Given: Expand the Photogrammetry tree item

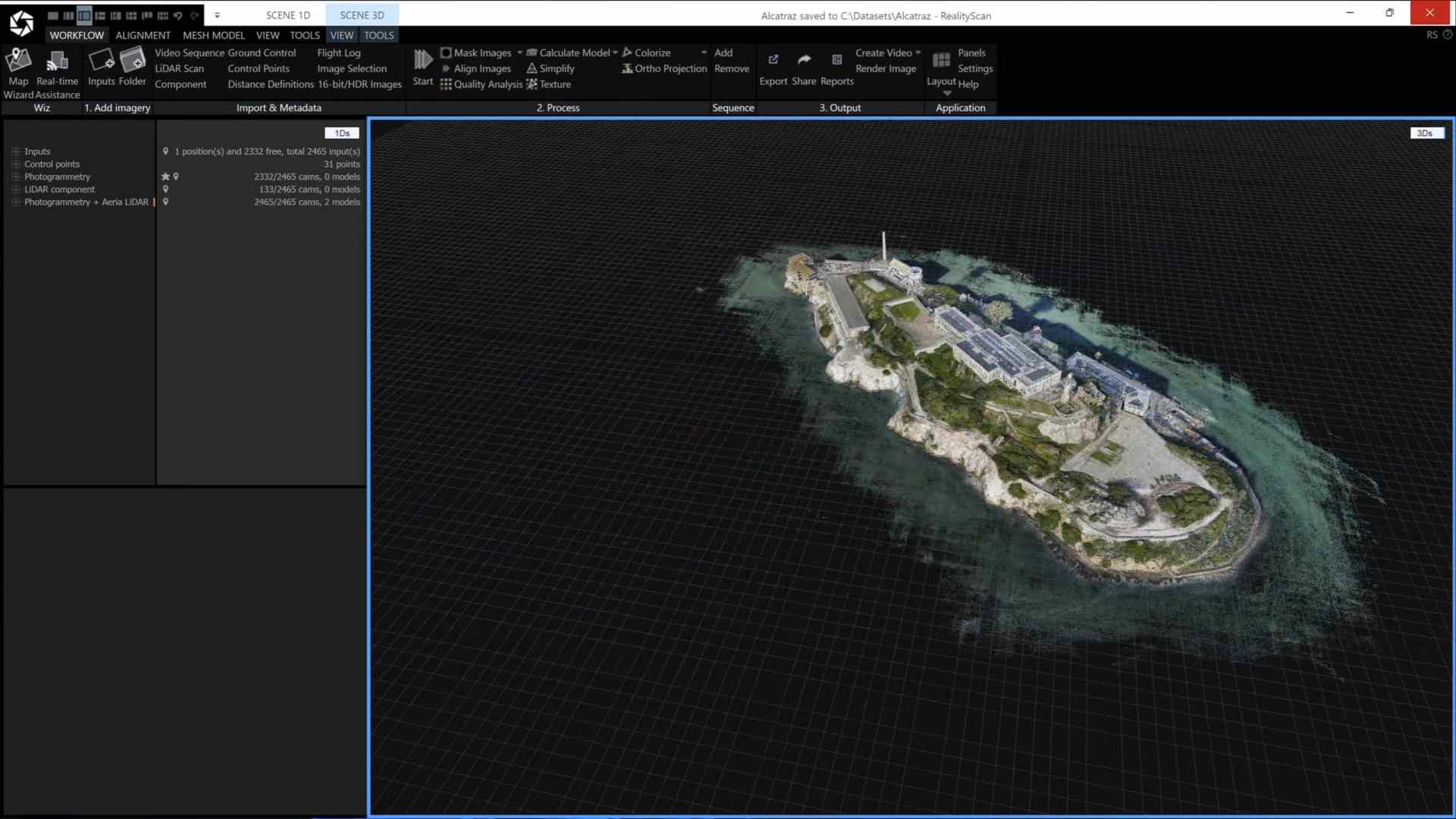Looking at the screenshot, I should (17, 177).
